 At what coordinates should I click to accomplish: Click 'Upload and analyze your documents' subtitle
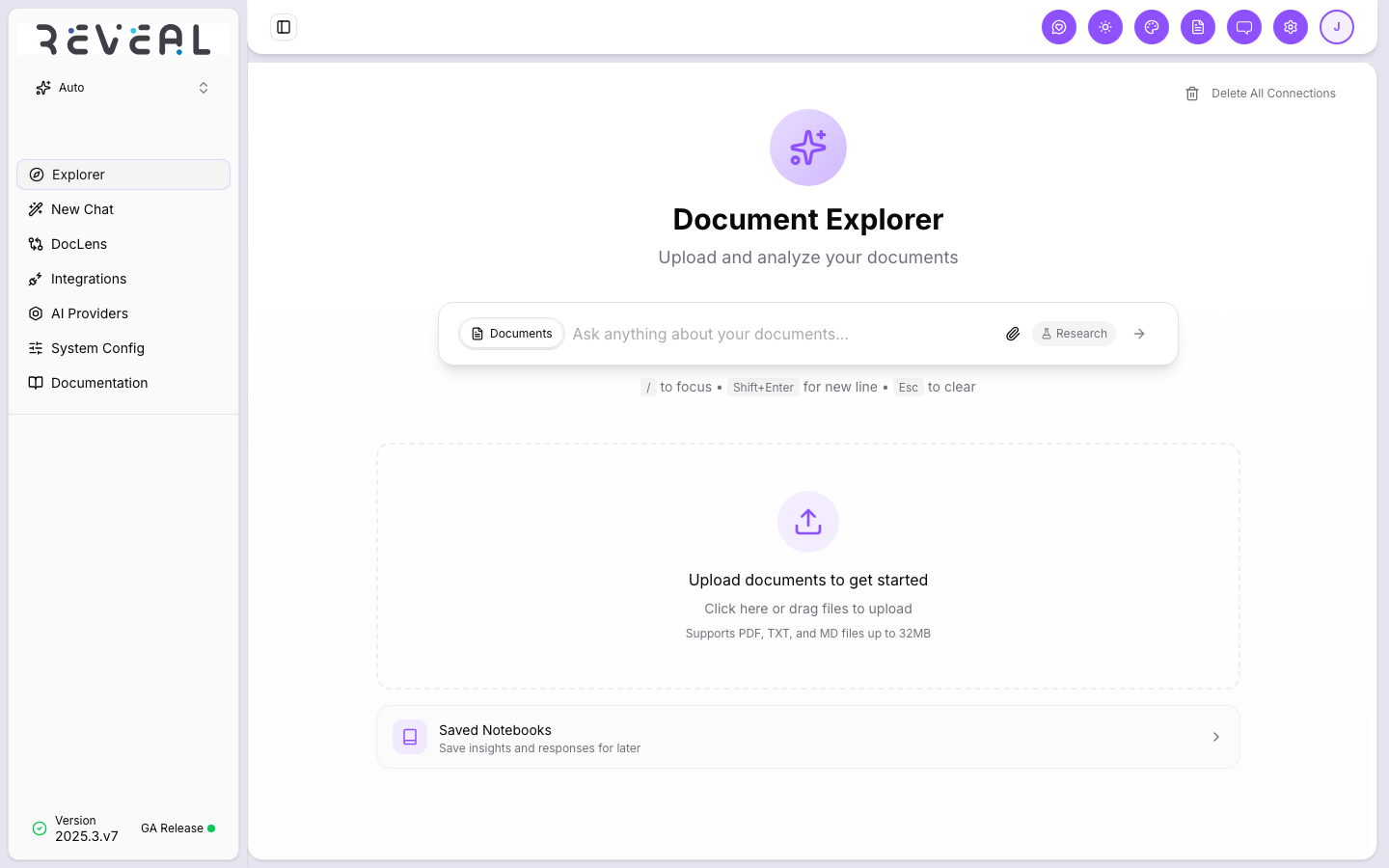[808, 258]
